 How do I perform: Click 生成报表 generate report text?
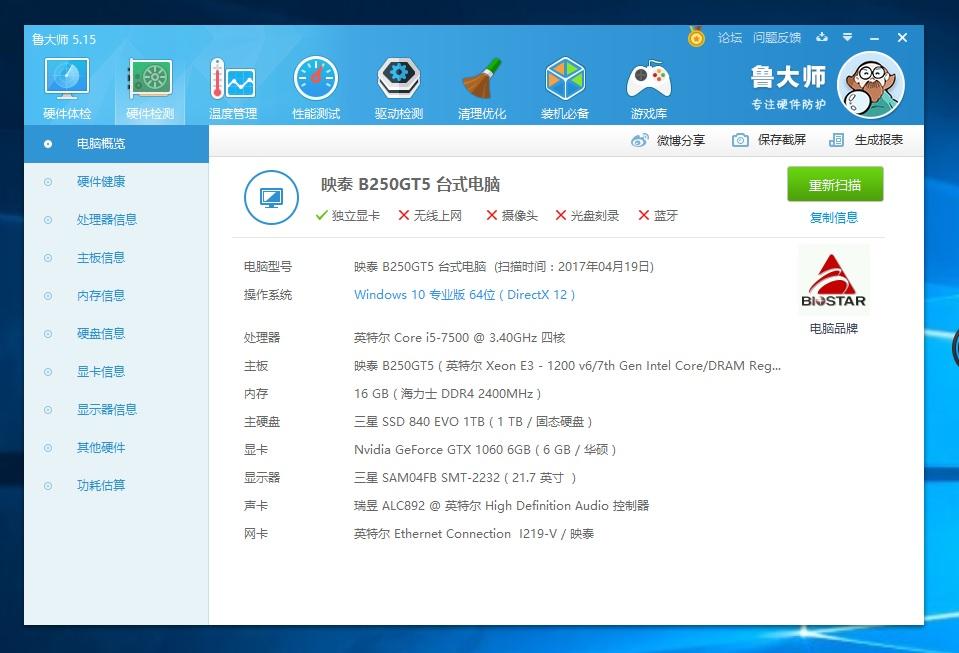pyautogui.click(x=879, y=140)
